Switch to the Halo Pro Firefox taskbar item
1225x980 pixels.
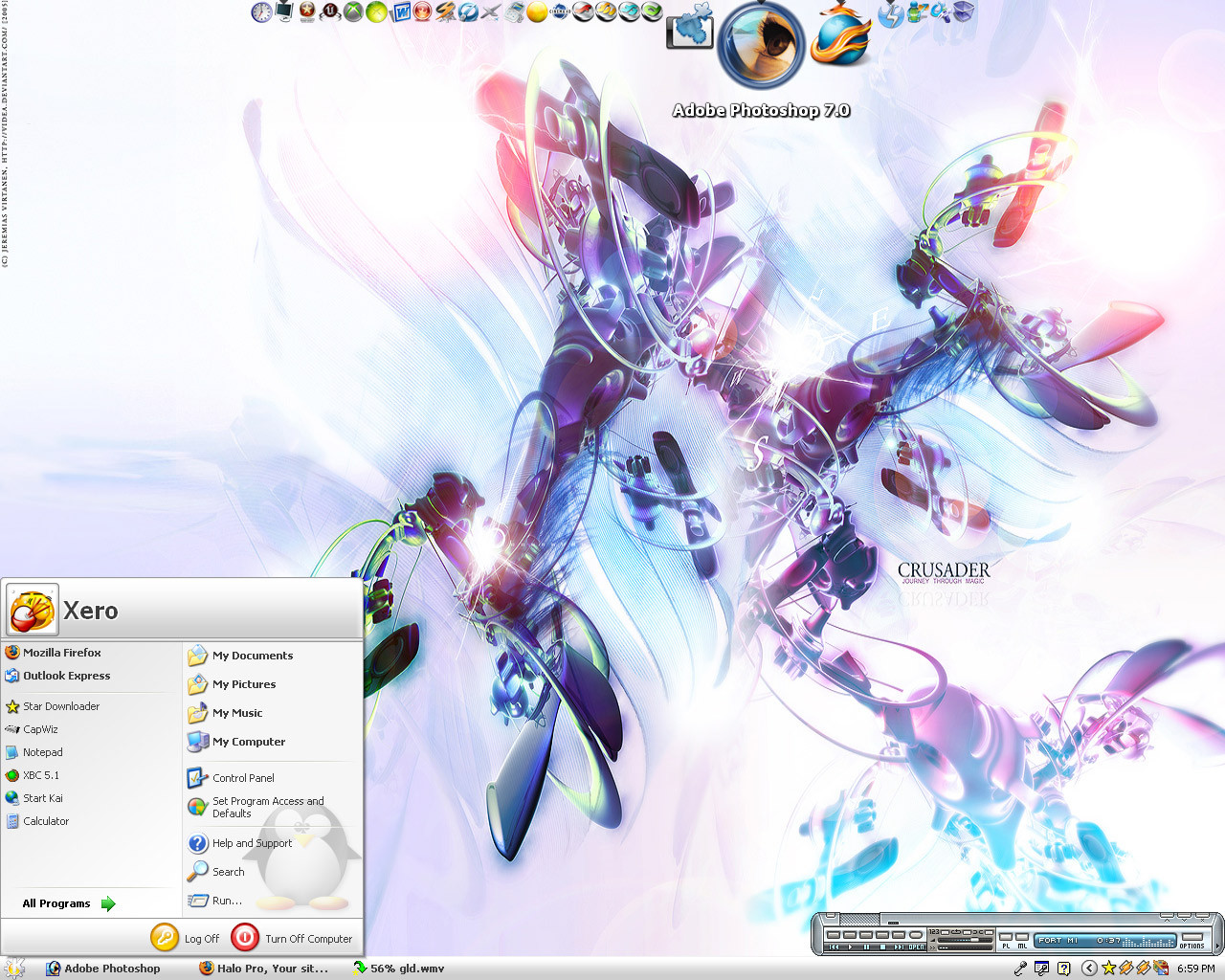pyautogui.click(x=264, y=969)
